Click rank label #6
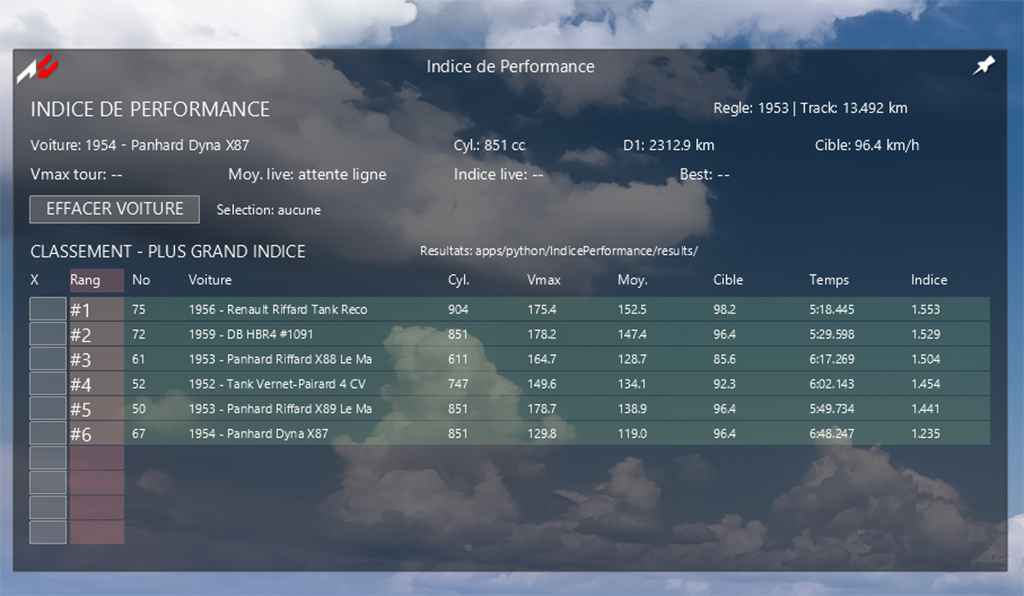The height and width of the screenshot is (596, 1024). (80, 434)
